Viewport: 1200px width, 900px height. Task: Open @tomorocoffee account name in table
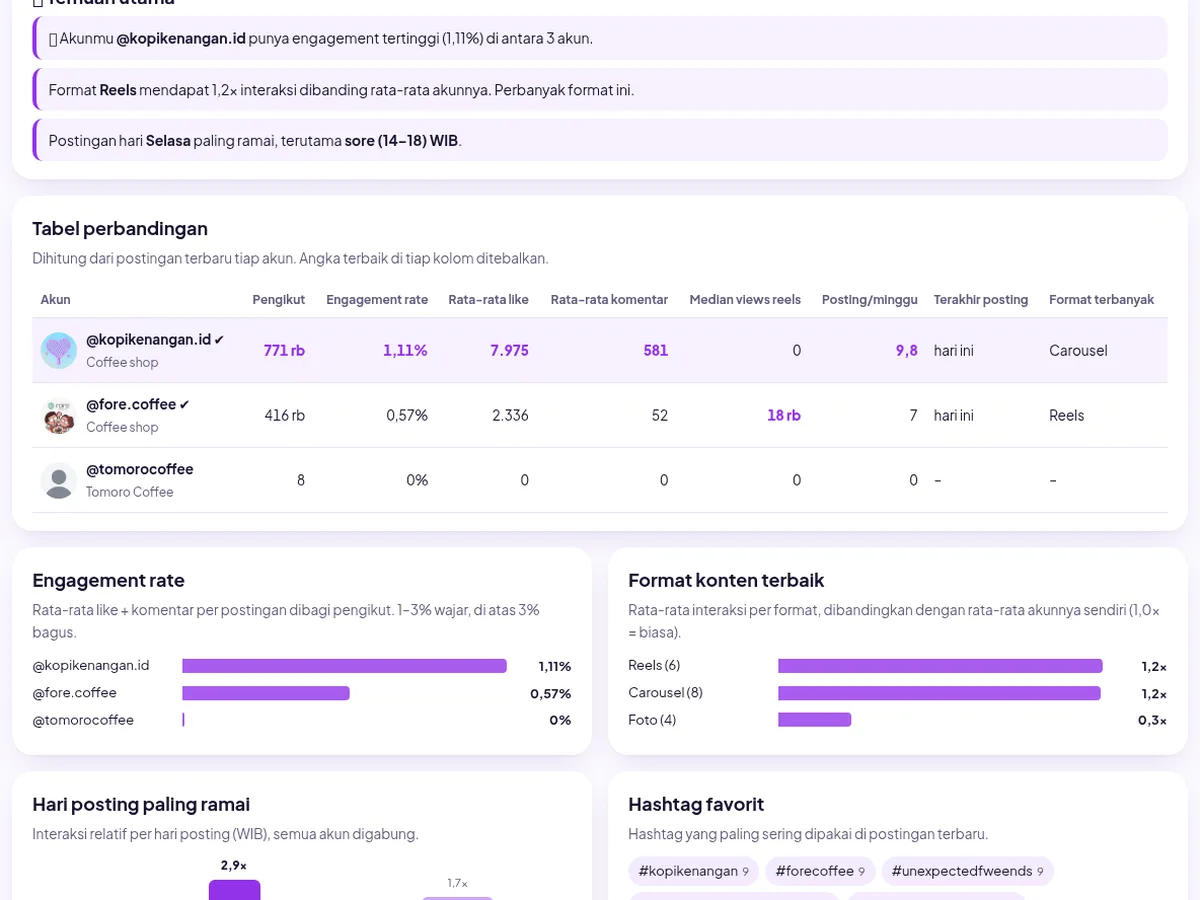pyautogui.click(x=140, y=469)
